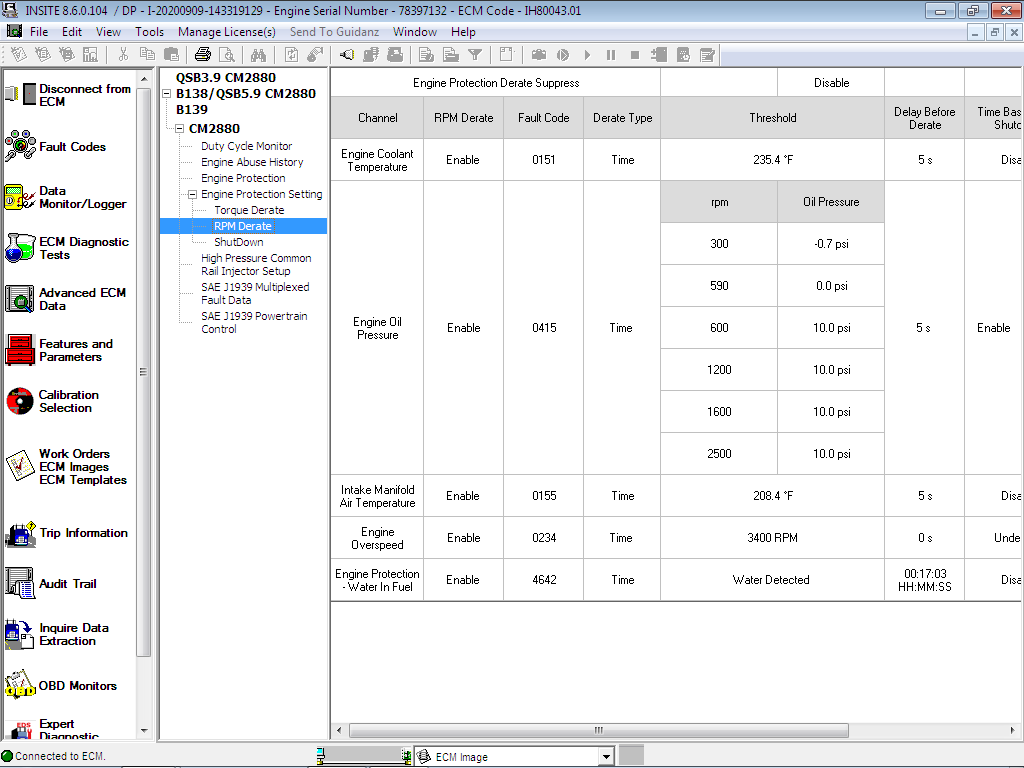Open the Tools menu
Screen dimensions: 1024x768
pyautogui.click(x=149, y=31)
